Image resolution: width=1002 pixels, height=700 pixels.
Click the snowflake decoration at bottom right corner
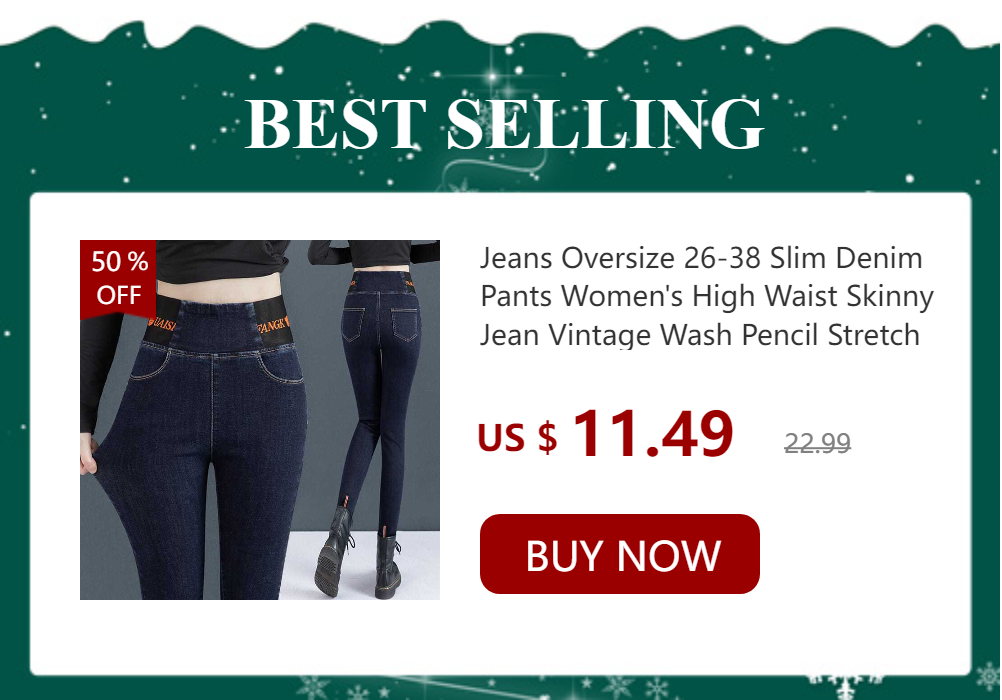point(988,676)
